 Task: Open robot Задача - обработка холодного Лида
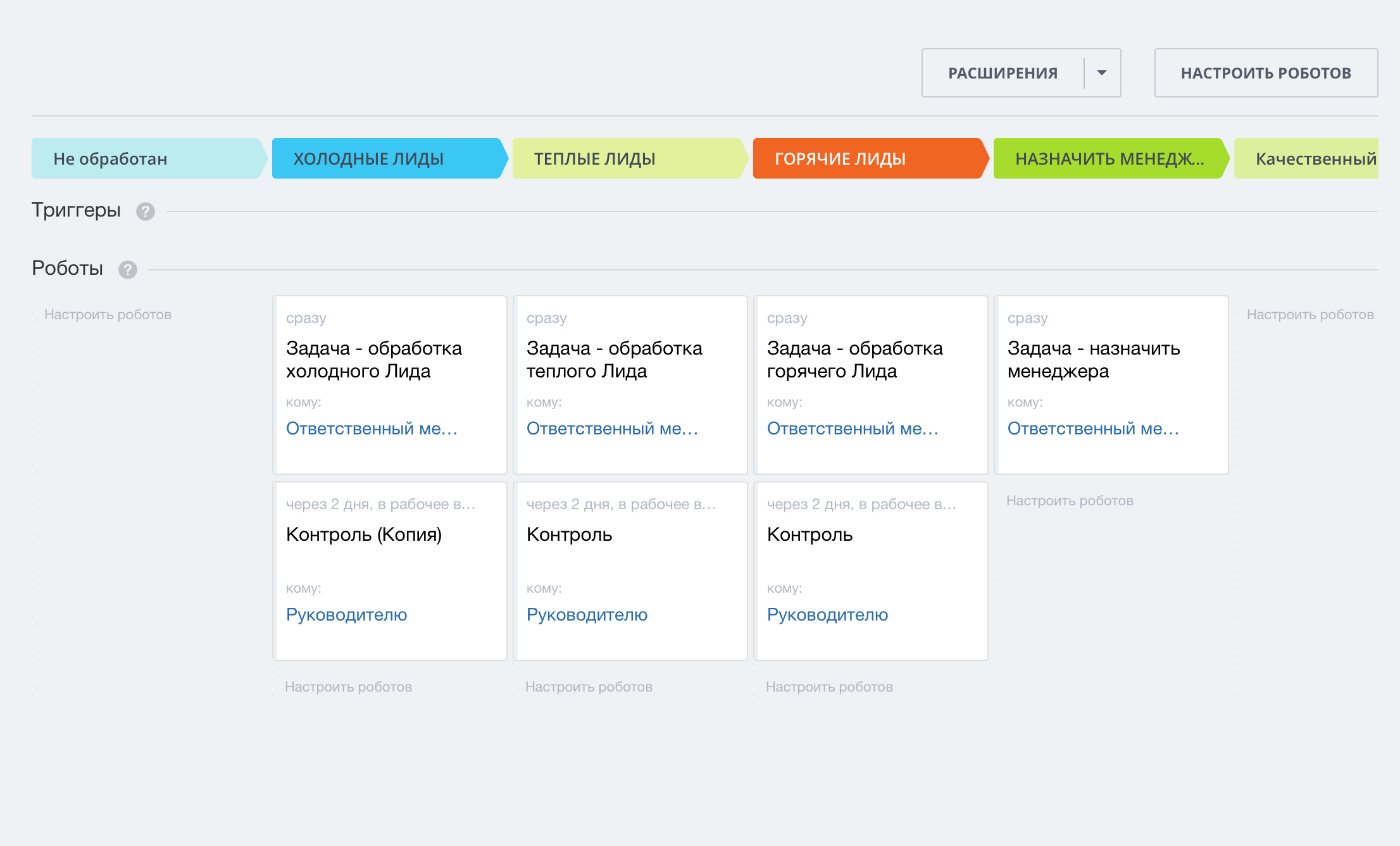coord(373,359)
